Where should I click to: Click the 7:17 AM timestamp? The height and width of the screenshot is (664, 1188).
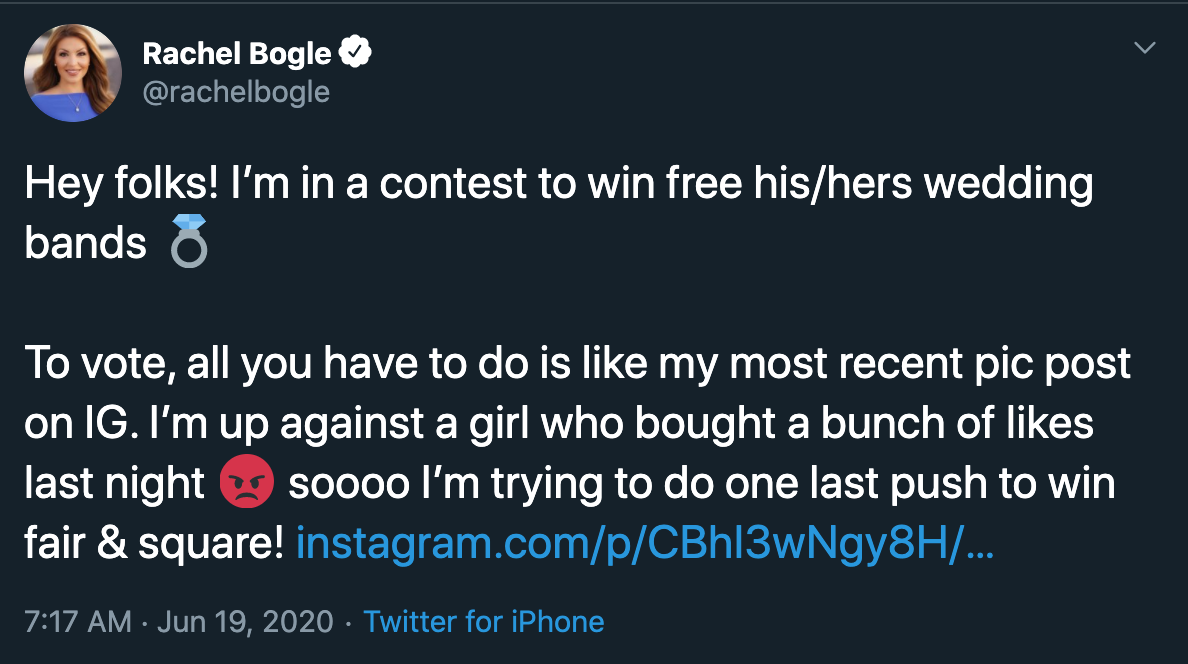[x=78, y=622]
